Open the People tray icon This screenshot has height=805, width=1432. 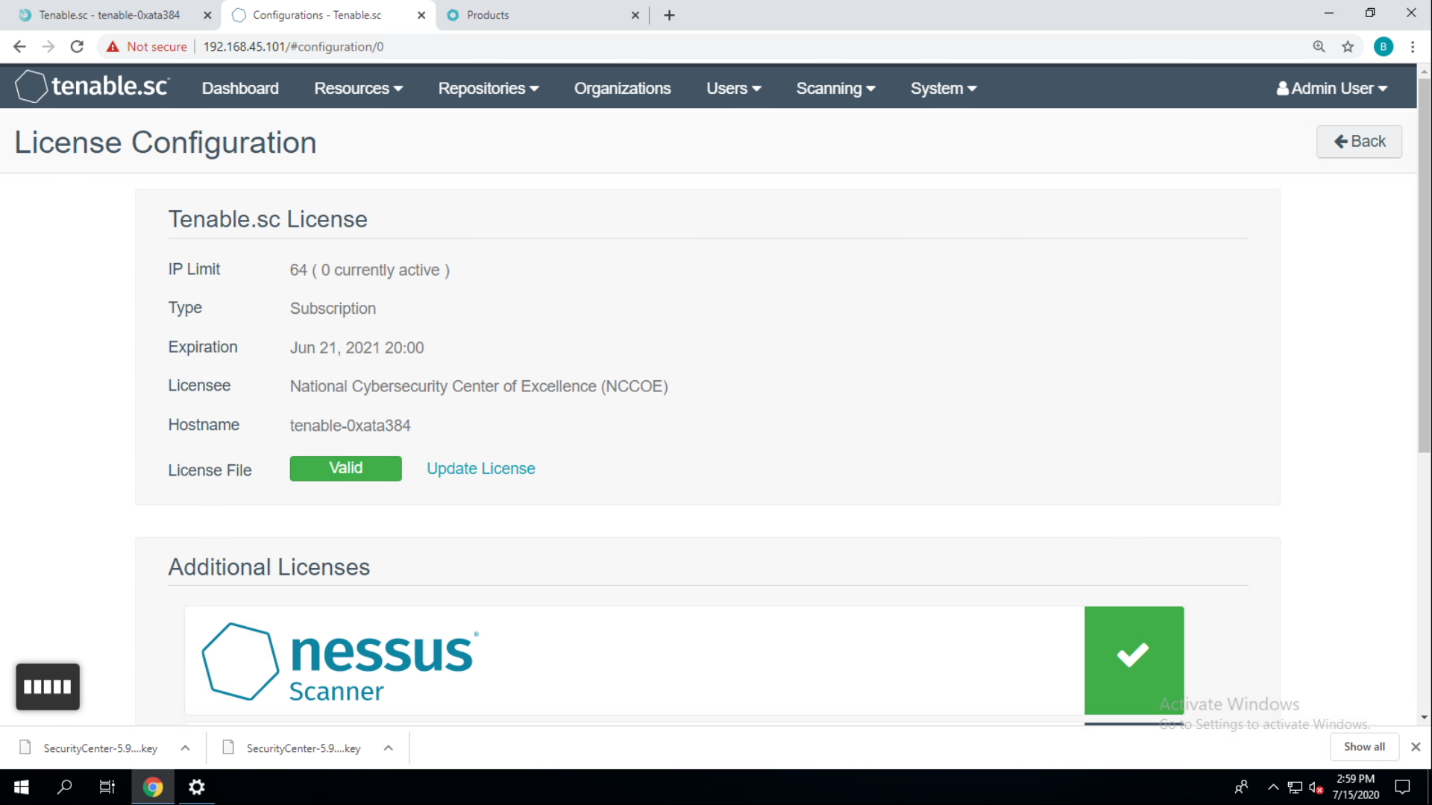point(1242,787)
